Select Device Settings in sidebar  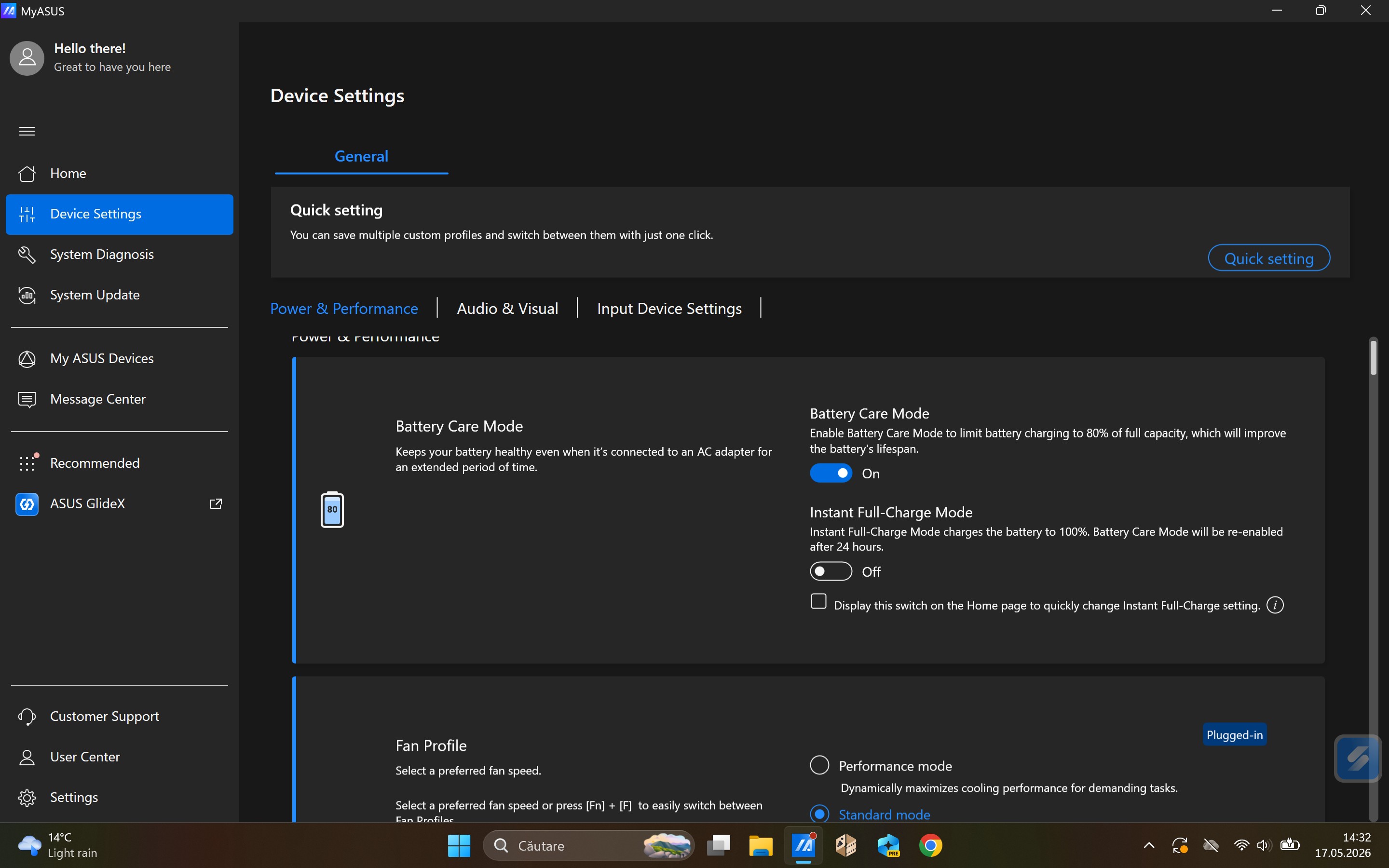click(x=120, y=214)
